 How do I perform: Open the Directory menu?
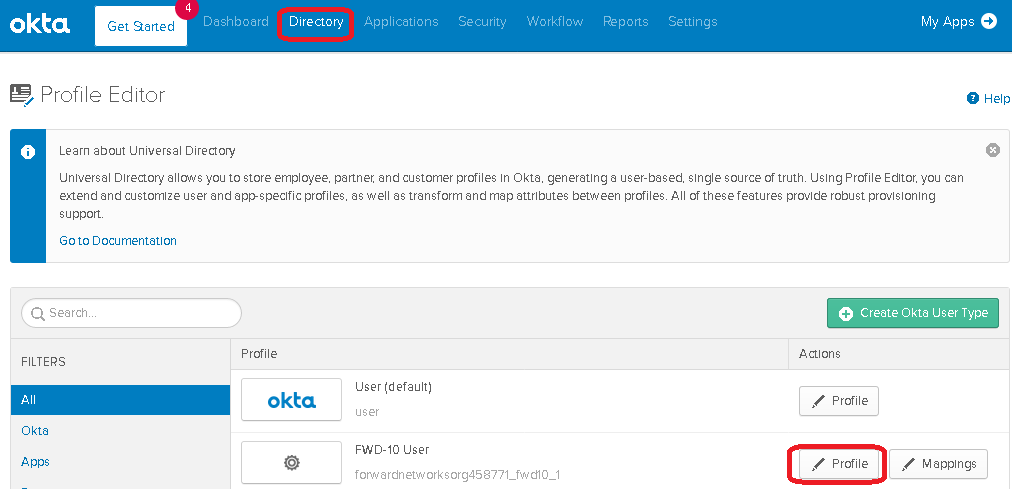(x=316, y=21)
